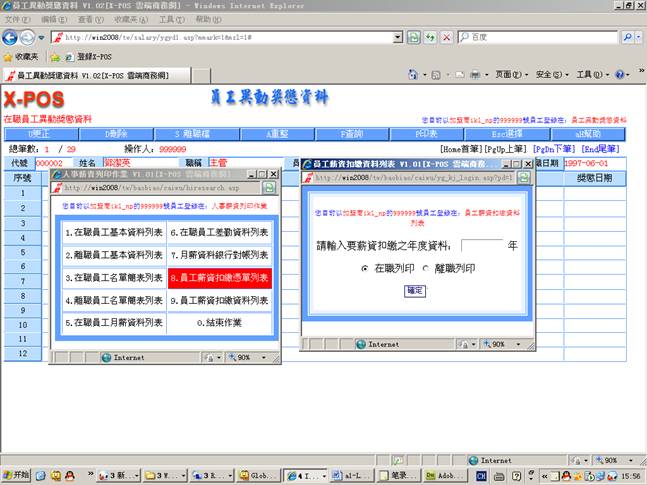Viewport: 647px width, 485px height.
Task: Open the 查看(V) menu
Action: pos(91,20)
